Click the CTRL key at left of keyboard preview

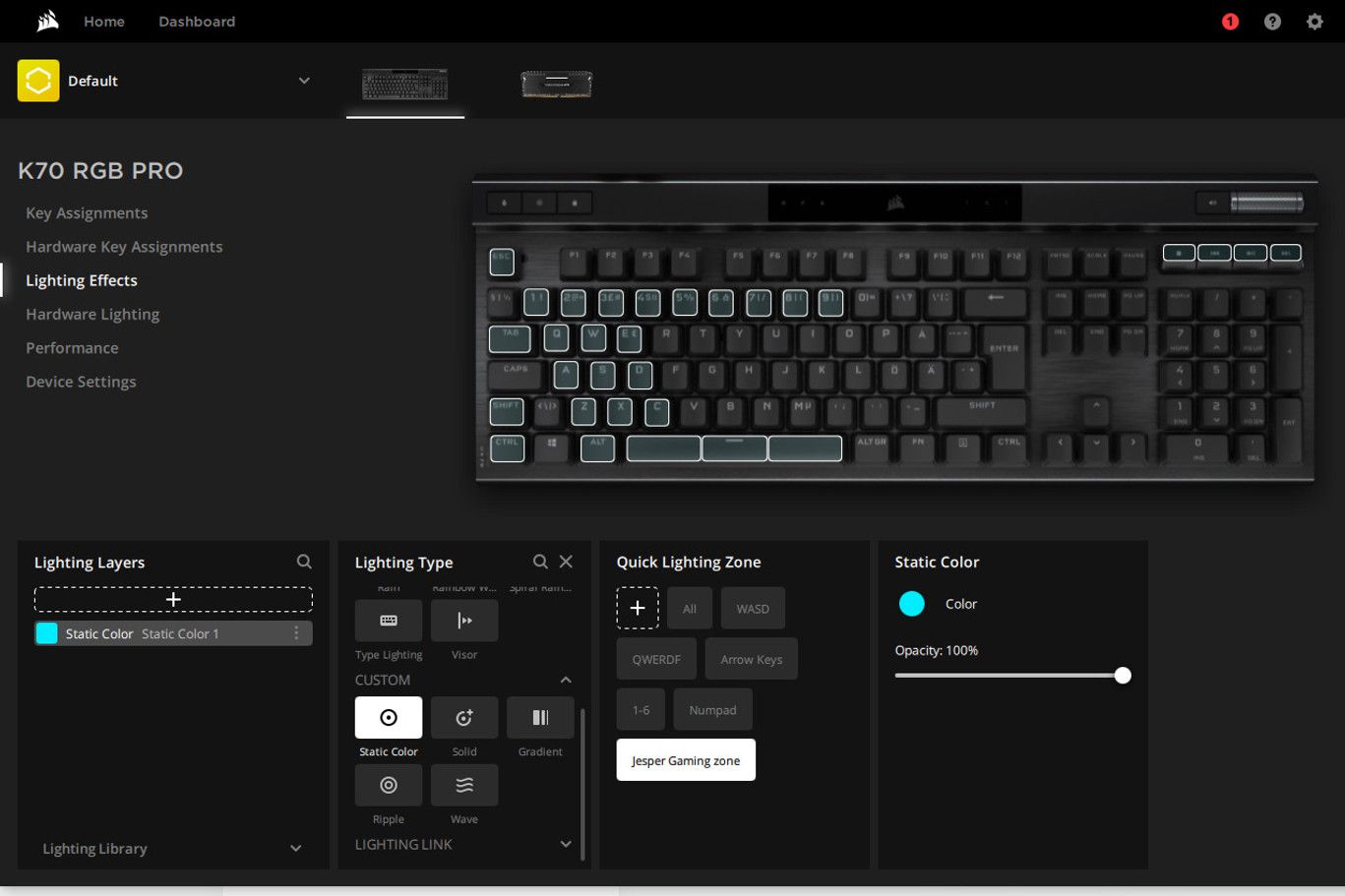point(507,448)
